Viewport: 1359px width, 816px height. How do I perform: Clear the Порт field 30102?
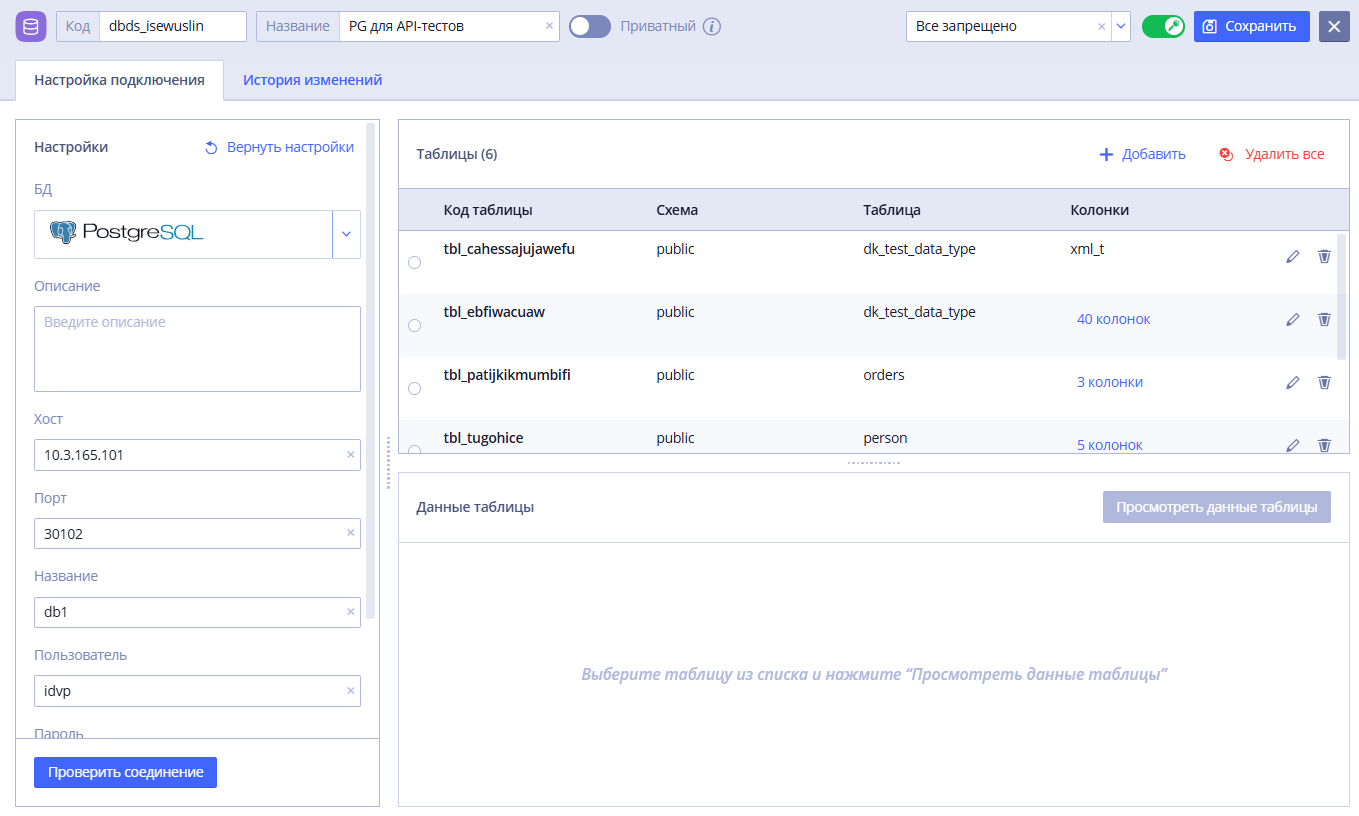pos(350,533)
